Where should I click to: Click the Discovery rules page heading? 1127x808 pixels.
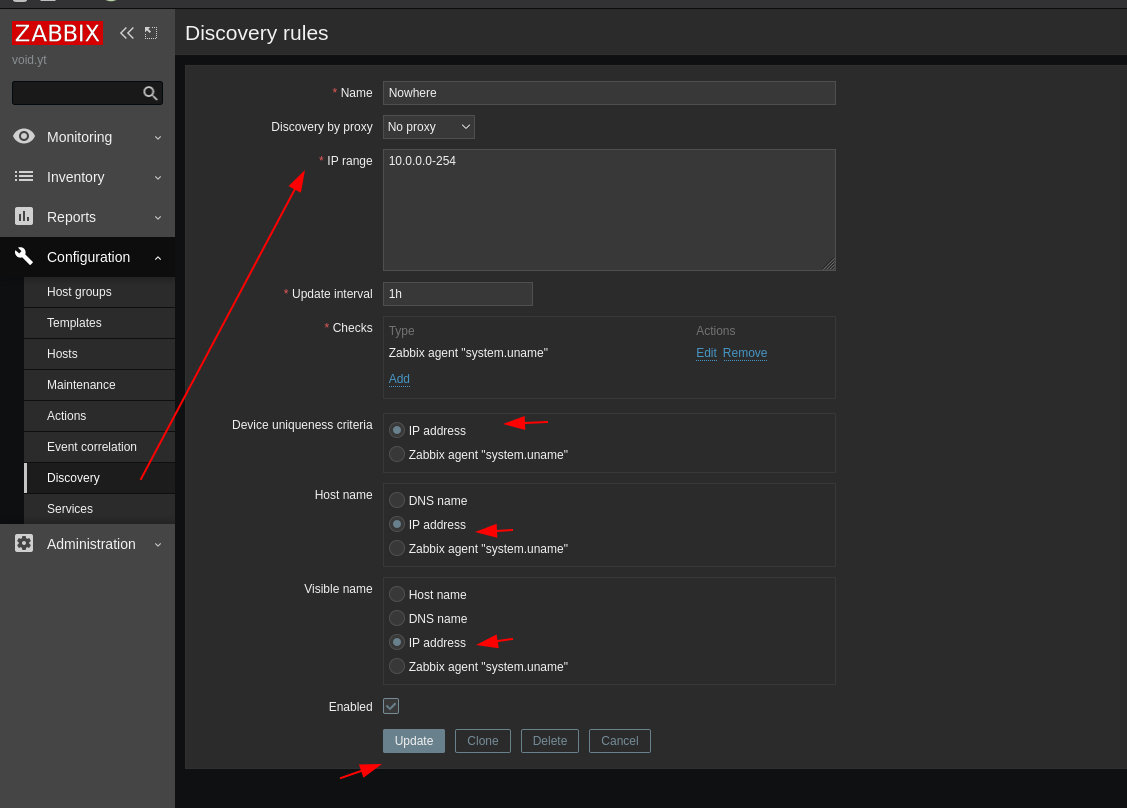click(x=257, y=33)
